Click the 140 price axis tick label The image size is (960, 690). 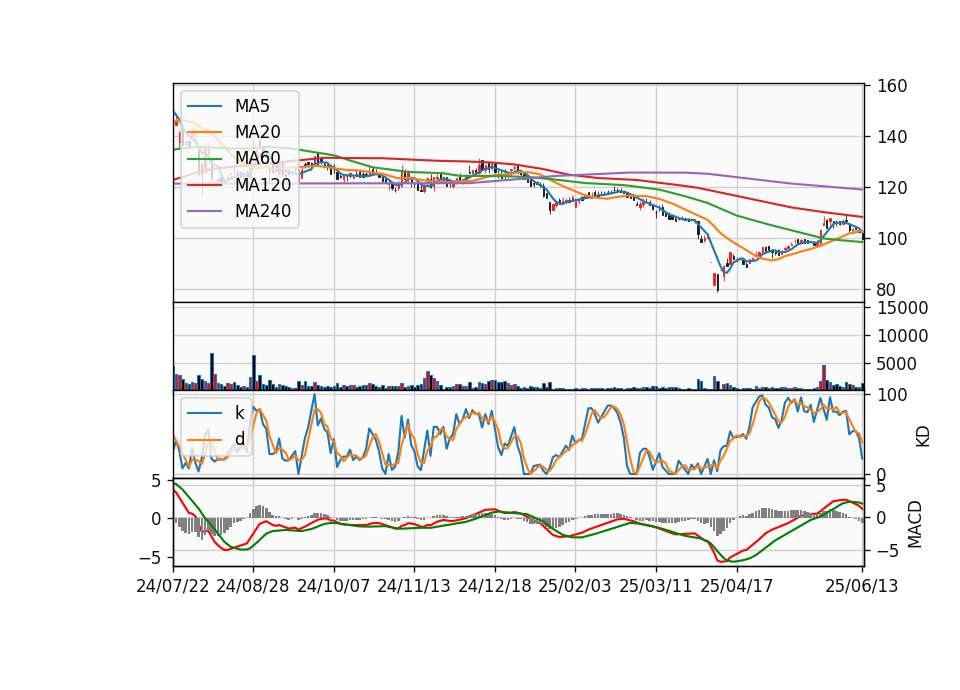tap(891, 137)
